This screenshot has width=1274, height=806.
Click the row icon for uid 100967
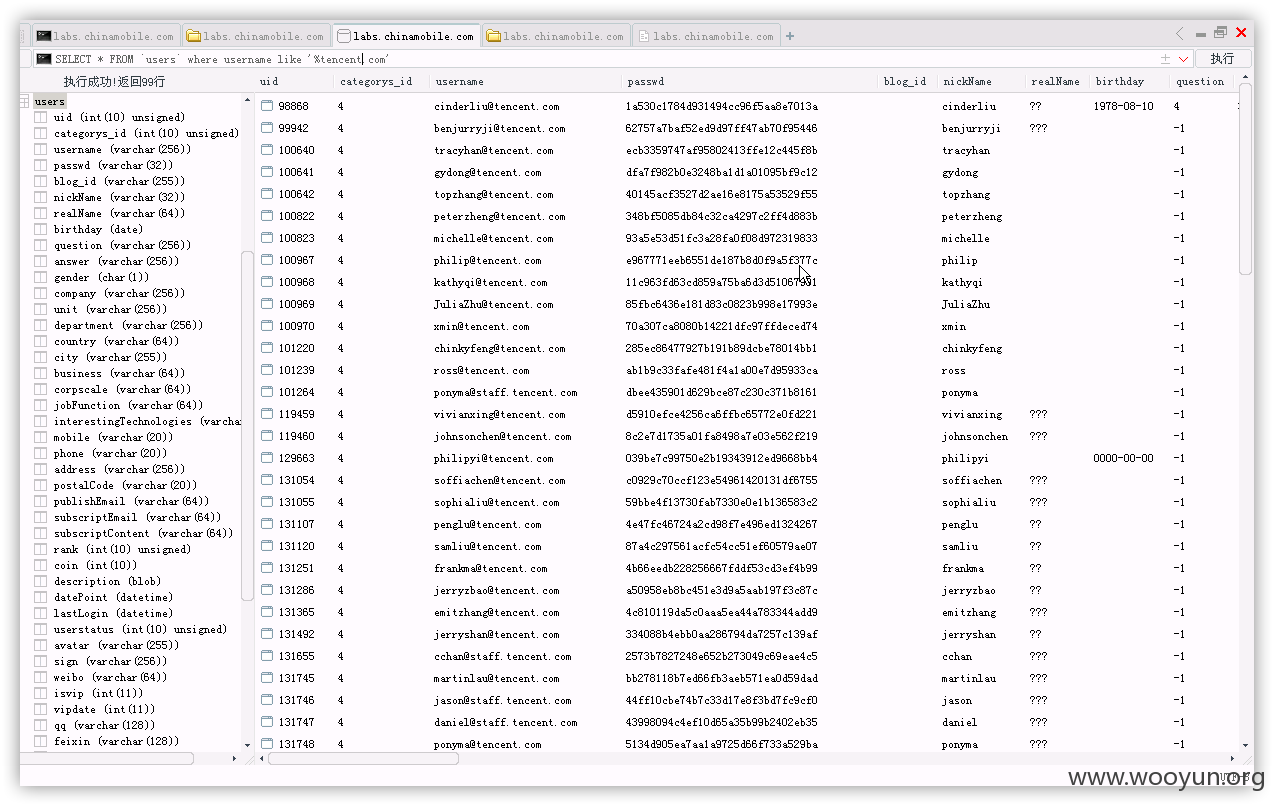click(x=267, y=260)
